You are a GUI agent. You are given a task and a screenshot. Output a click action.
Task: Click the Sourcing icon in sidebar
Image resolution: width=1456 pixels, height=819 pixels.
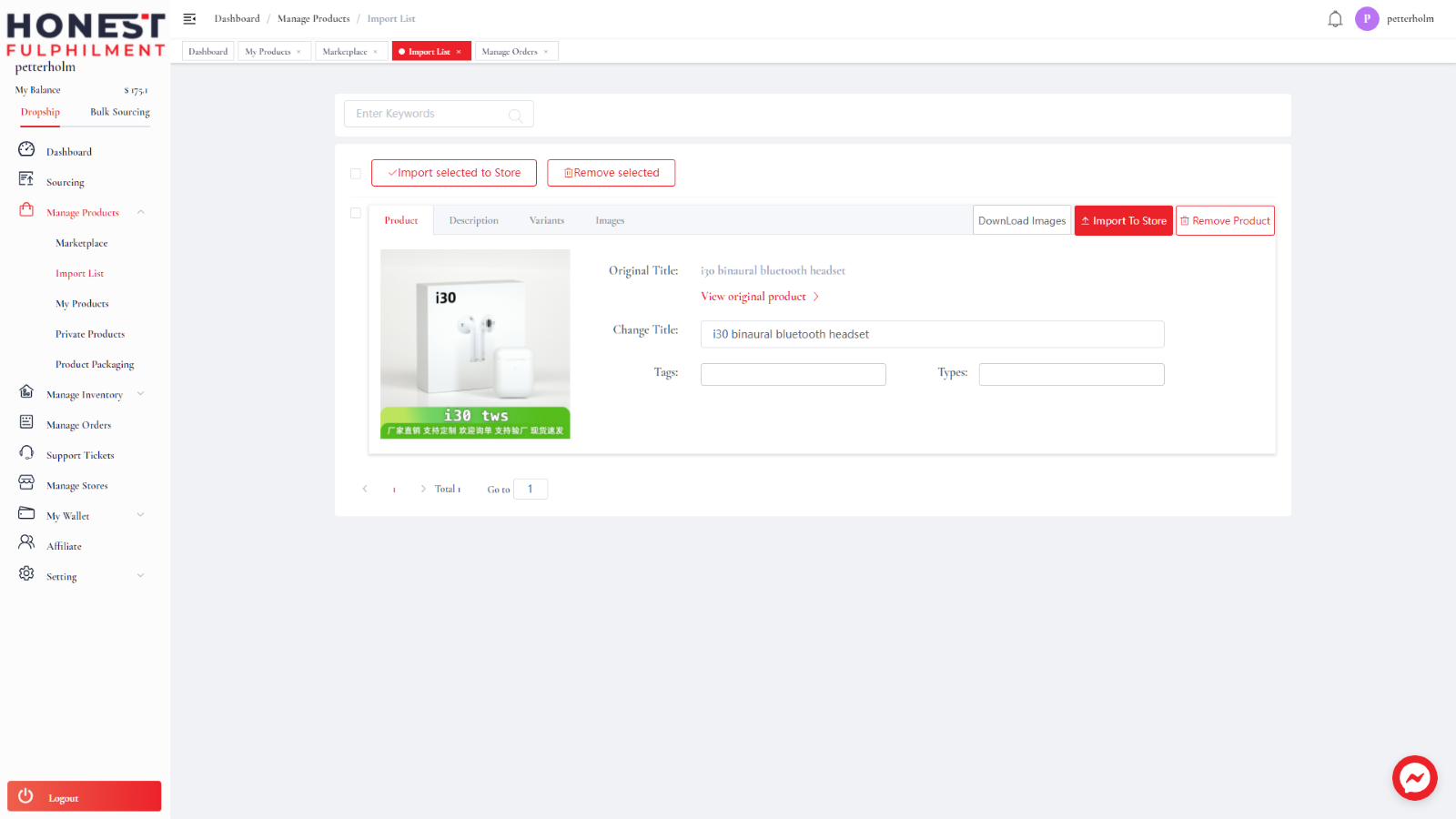pyautogui.click(x=26, y=179)
